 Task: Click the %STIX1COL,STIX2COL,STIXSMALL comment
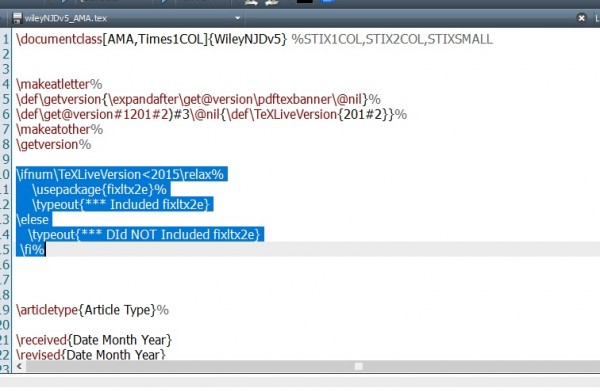[392, 39]
